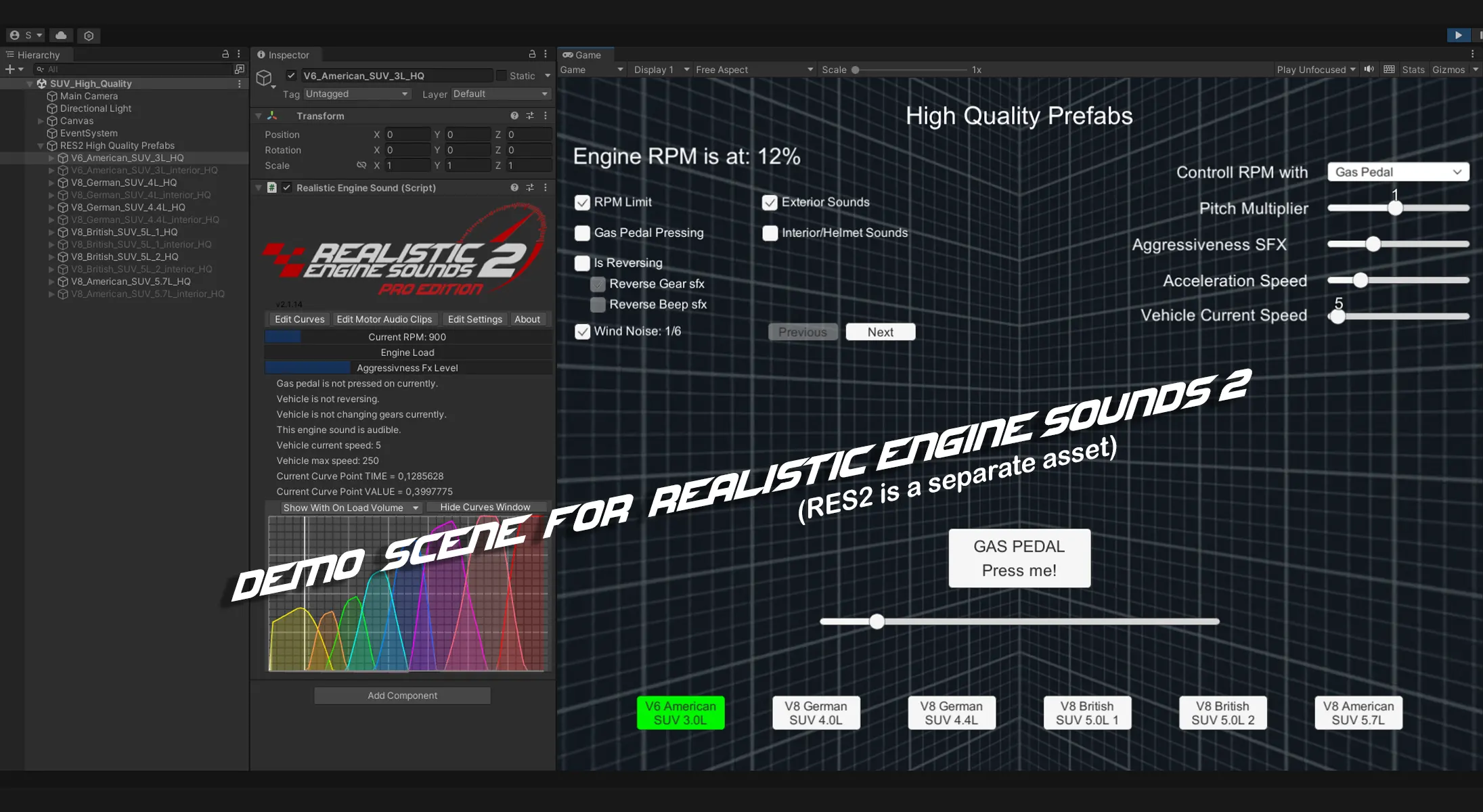1483x812 pixels.
Task: Open Realistic Engine Sound preset icon
Action: pyautogui.click(x=530, y=187)
